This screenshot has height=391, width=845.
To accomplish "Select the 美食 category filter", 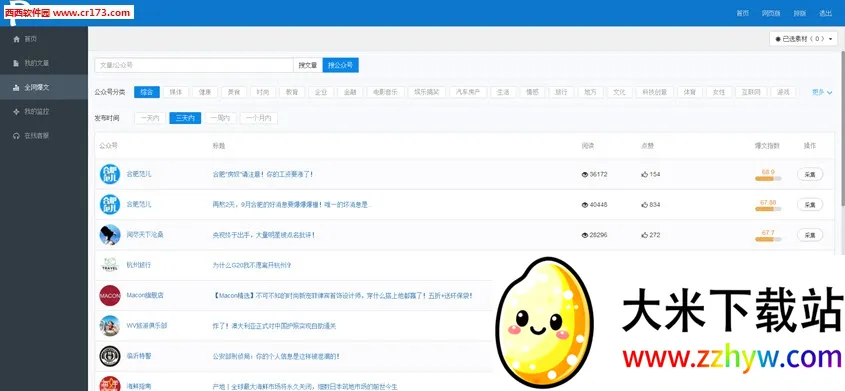I will point(234,92).
